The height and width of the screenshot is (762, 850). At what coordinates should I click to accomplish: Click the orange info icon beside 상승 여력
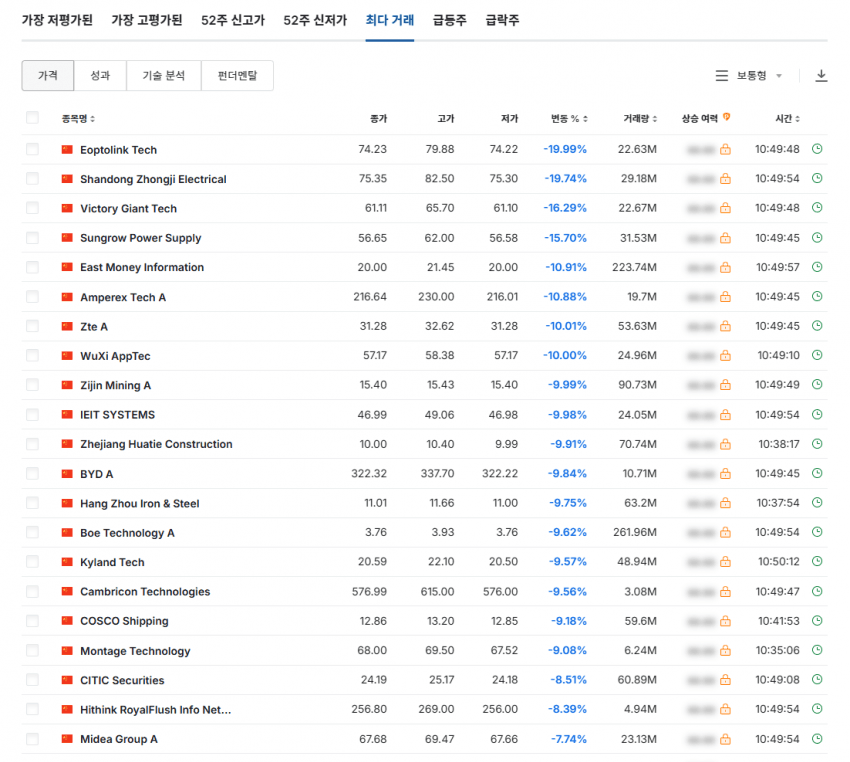click(726, 117)
